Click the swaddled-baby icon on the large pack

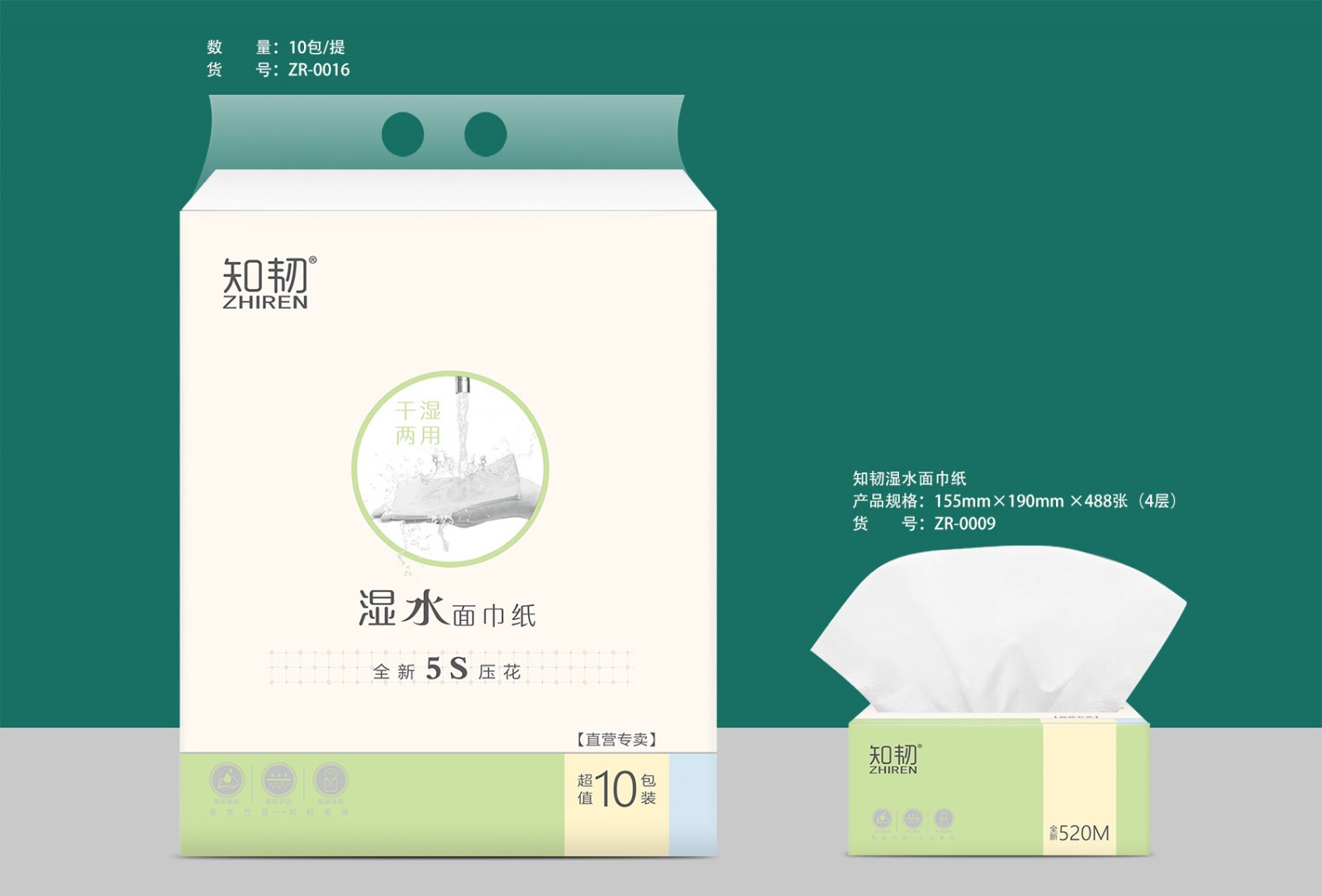(x=330, y=780)
